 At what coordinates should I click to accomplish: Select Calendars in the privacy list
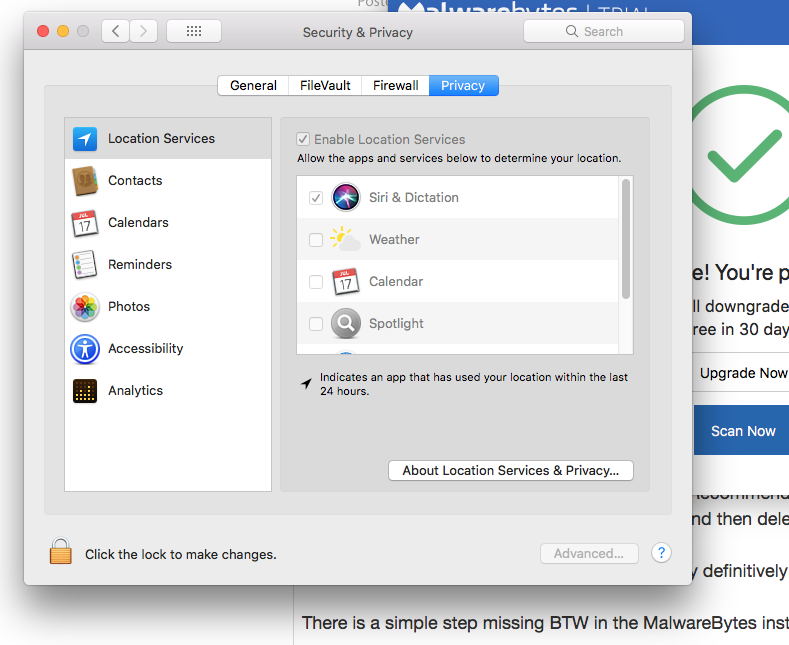(x=138, y=222)
